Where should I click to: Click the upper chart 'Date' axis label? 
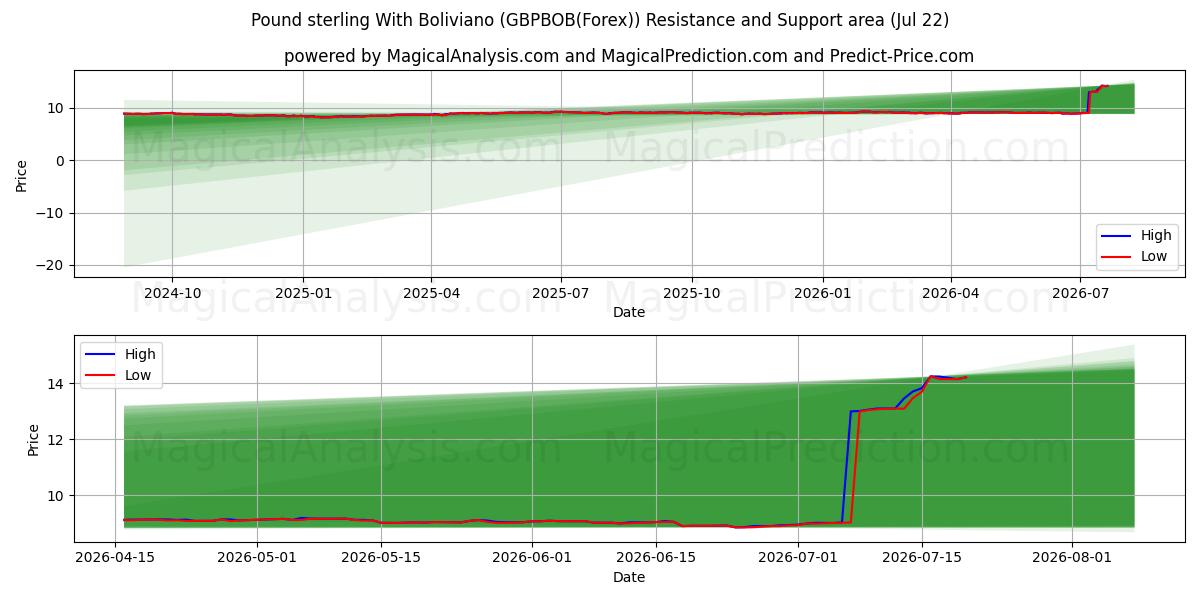point(629,312)
